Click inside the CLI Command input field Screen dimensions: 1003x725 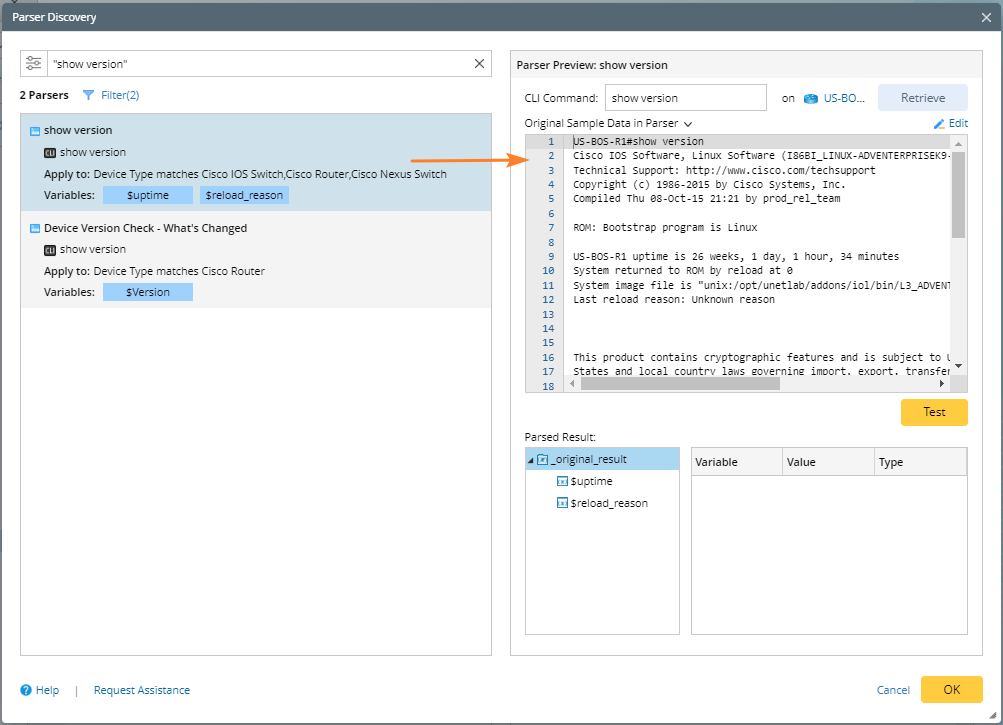coord(685,98)
